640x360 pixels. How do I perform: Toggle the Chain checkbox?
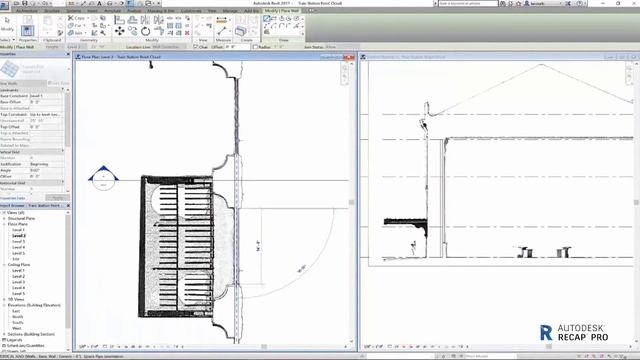coord(196,47)
